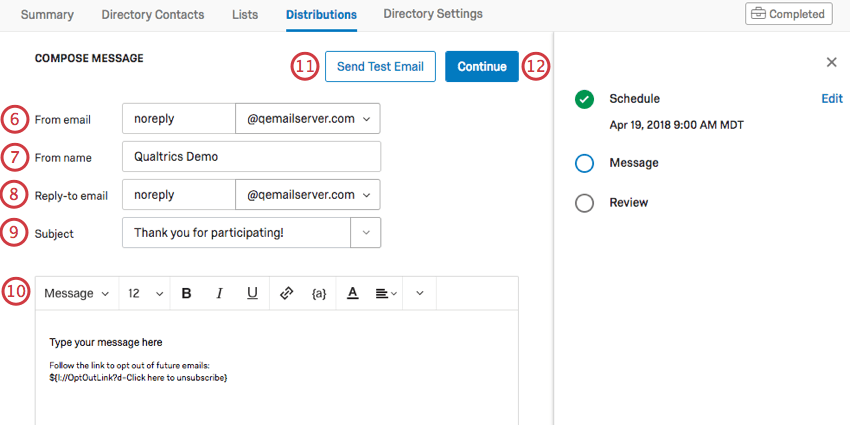Select the Message step circle

[585, 163]
